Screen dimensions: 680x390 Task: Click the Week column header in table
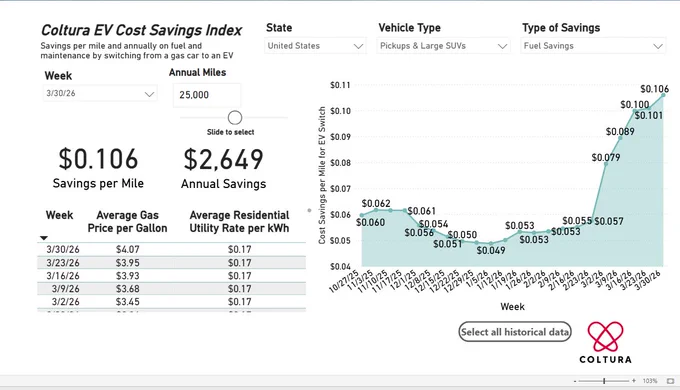click(59, 215)
